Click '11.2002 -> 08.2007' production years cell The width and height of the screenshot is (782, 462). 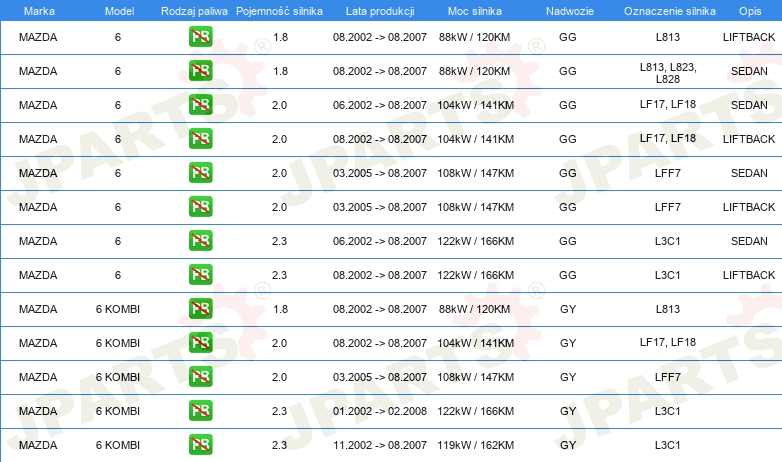click(380, 445)
